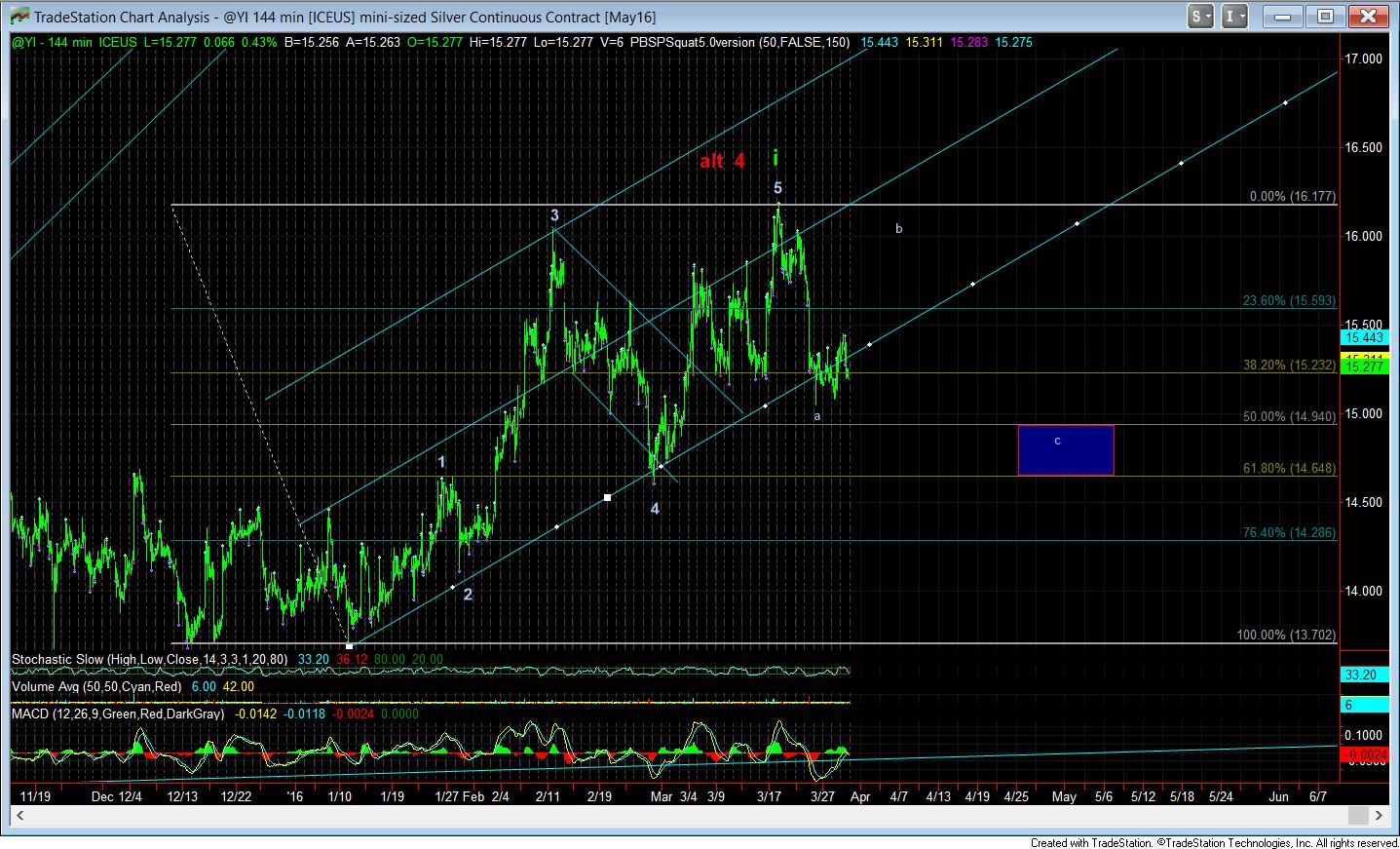Screen dimensions: 1400x849
Task: Open the I interval-link dropdown
Action: 1234,17
